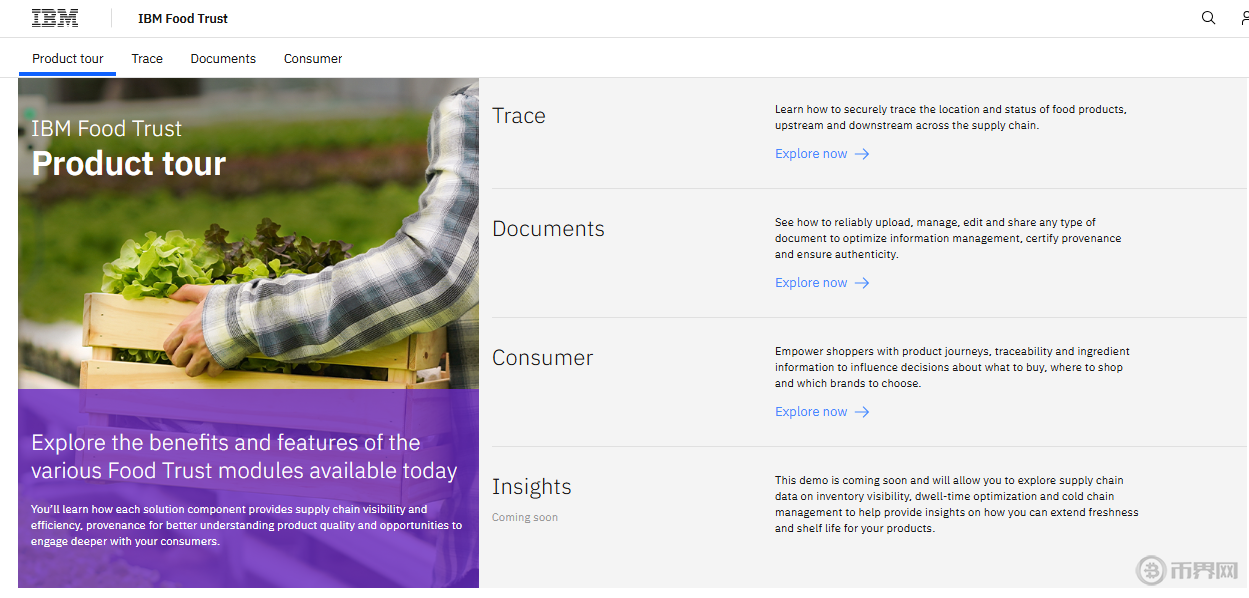Click the Coming soon label under Insights
Image resolution: width=1249 pixels, height=598 pixels.
pos(525,517)
